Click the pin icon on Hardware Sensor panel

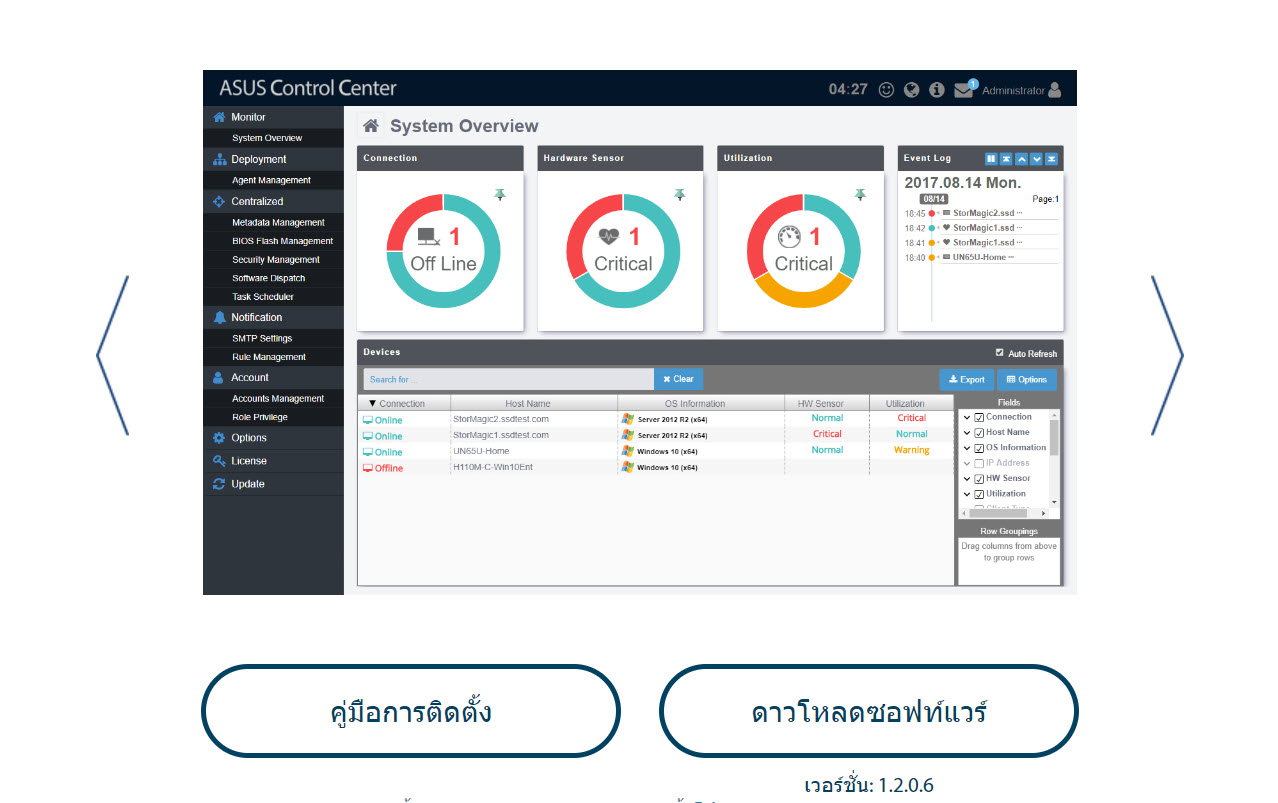click(680, 195)
